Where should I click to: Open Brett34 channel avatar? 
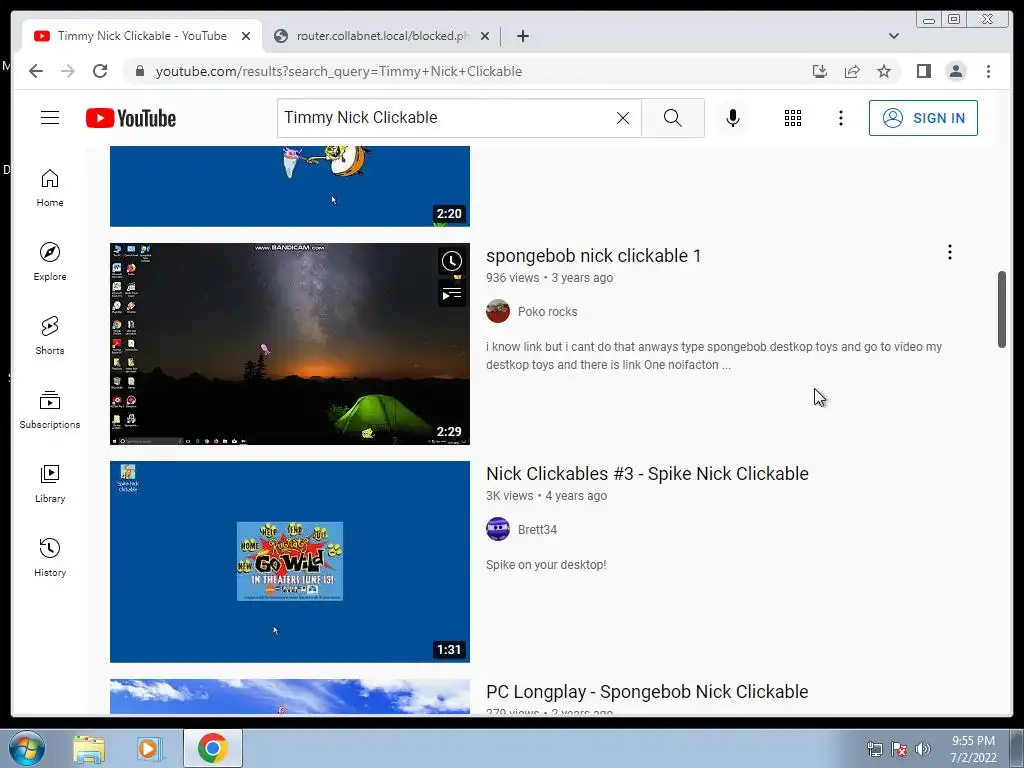pyautogui.click(x=498, y=529)
